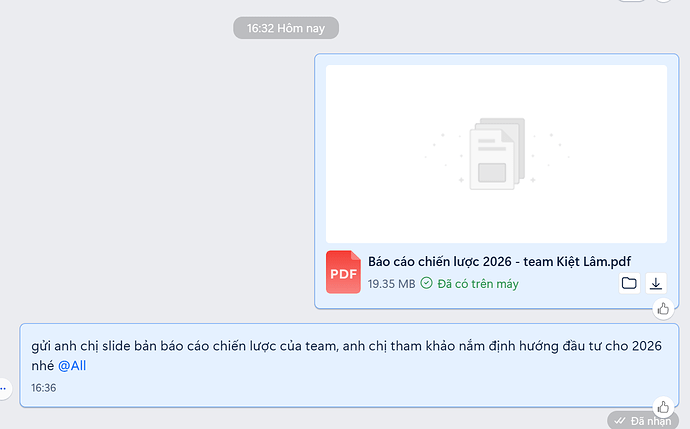This screenshot has width=690, height=429.
Task: Click the 19.35 MB file size
Action: [x=391, y=284]
